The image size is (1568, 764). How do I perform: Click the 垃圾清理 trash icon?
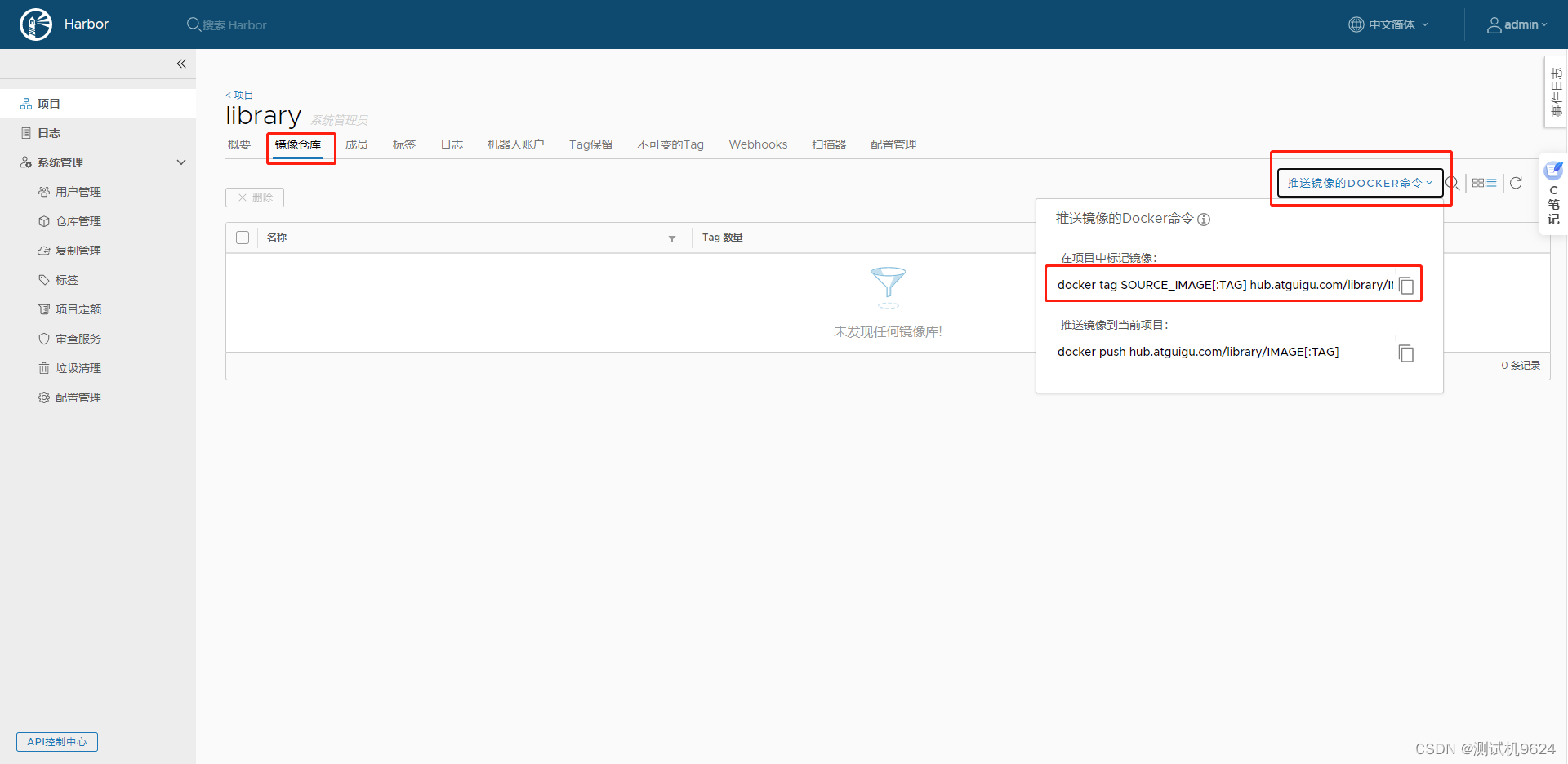pos(44,368)
